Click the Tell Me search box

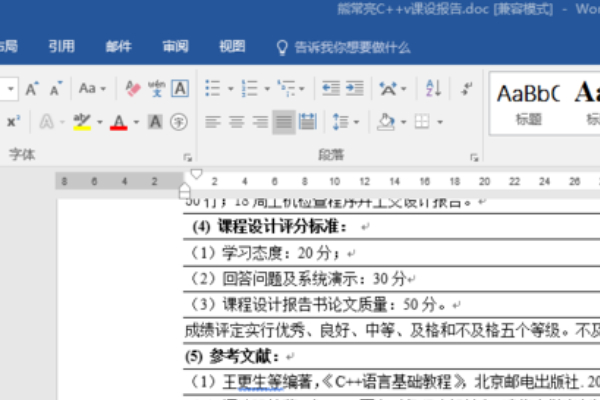pos(352,48)
